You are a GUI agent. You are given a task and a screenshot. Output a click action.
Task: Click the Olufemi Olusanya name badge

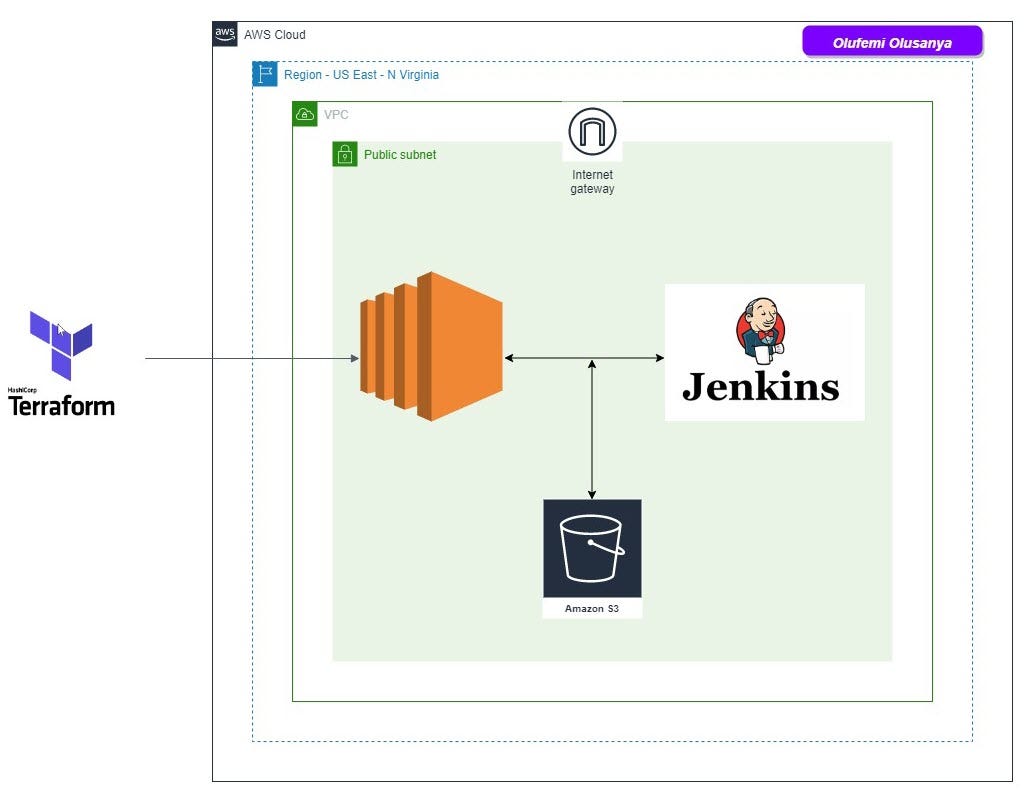[893, 42]
